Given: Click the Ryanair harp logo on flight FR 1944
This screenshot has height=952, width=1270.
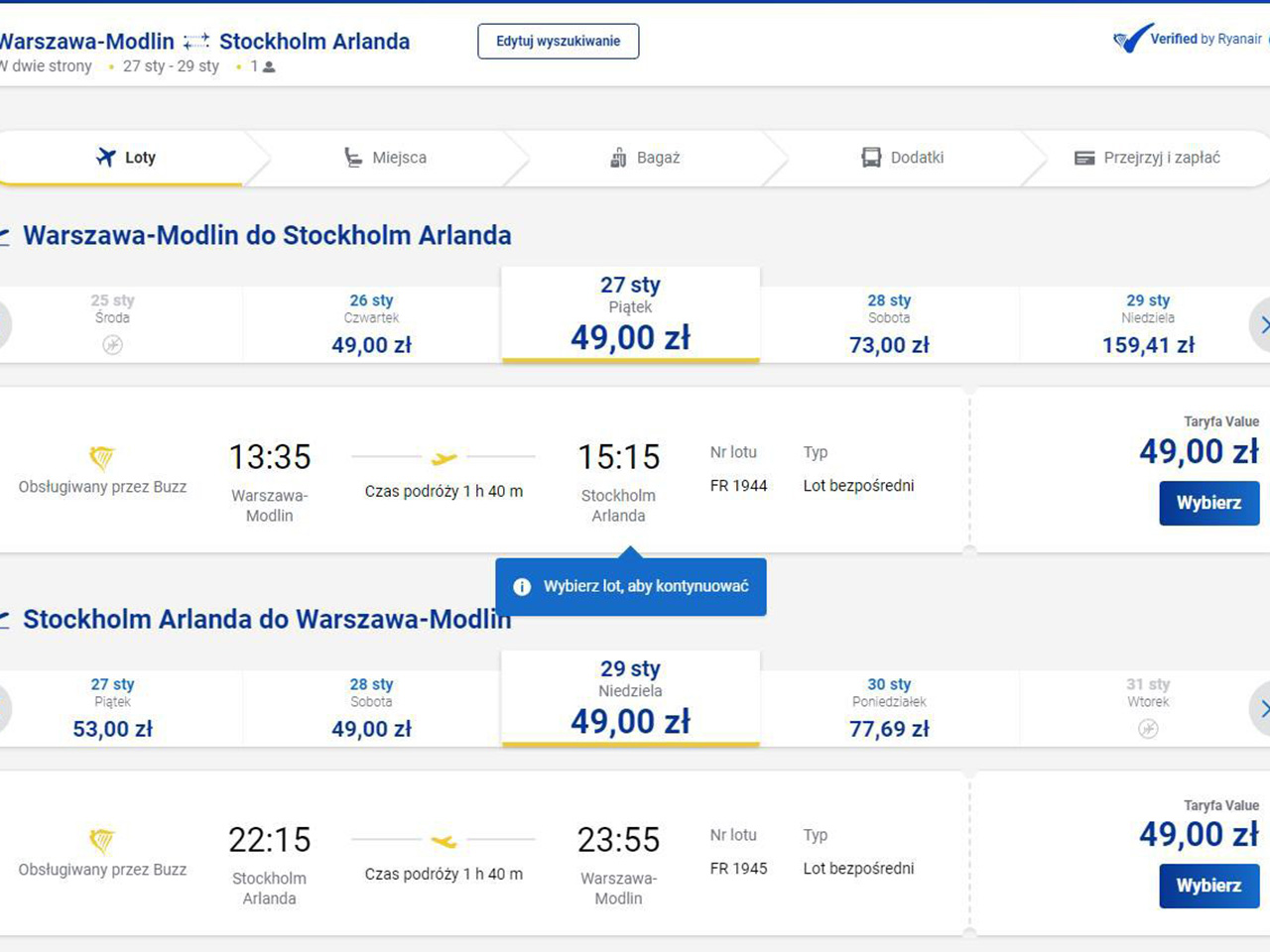Looking at the screenshot, I should [x=102, y=457].
